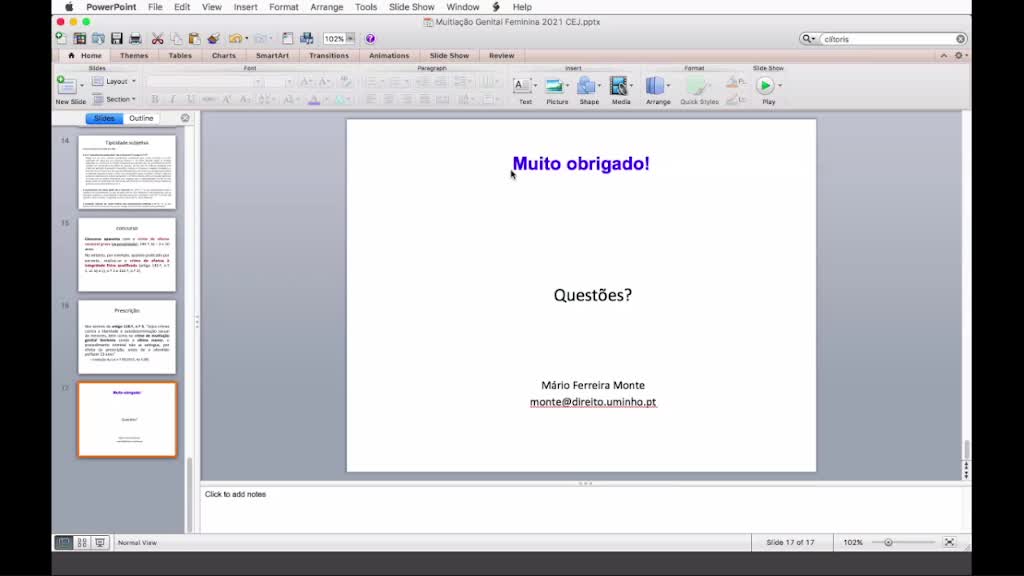Insert a Shape from the ribbon

(x=588, y=88)
